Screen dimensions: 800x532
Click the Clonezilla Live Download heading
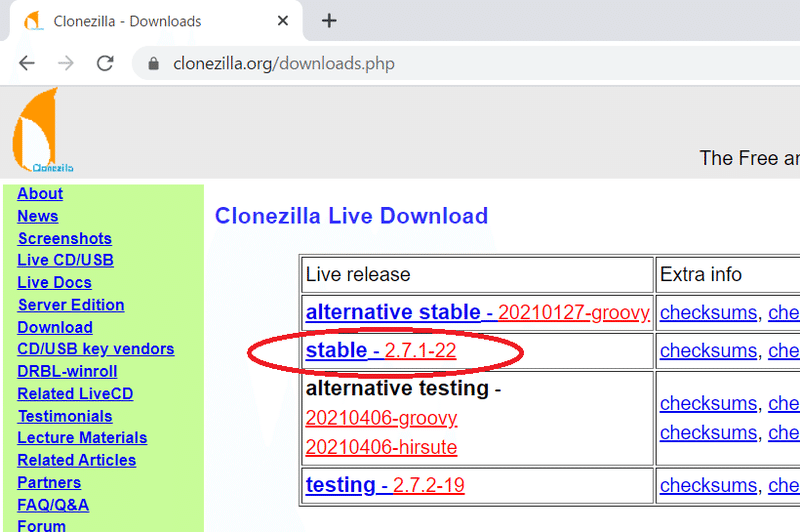tap(351, 216)
